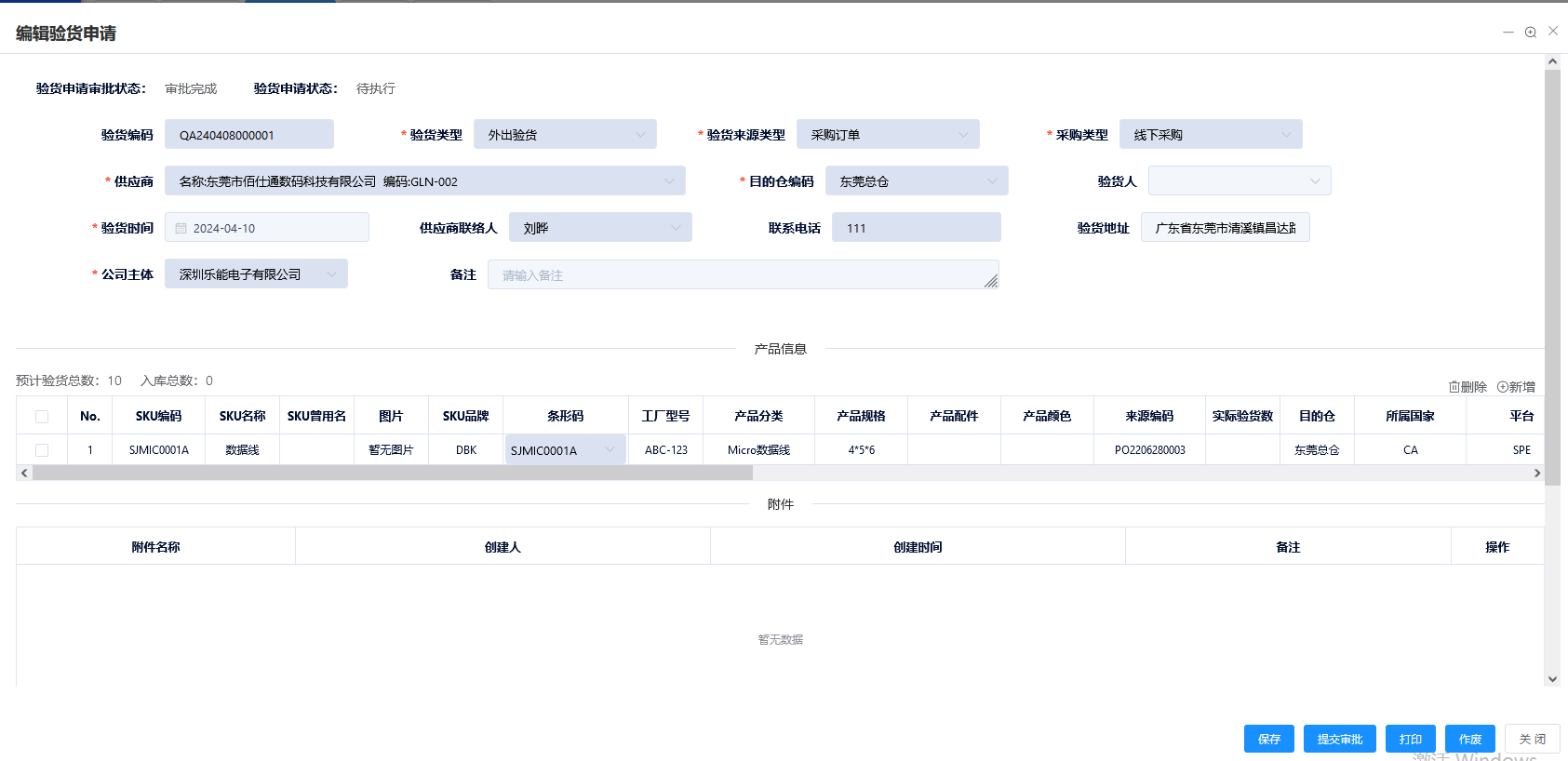Check the row 1 checkbox for SJMIC0001A
The width and height of the screenshot is (1568, 761).
tap(42, 450)
